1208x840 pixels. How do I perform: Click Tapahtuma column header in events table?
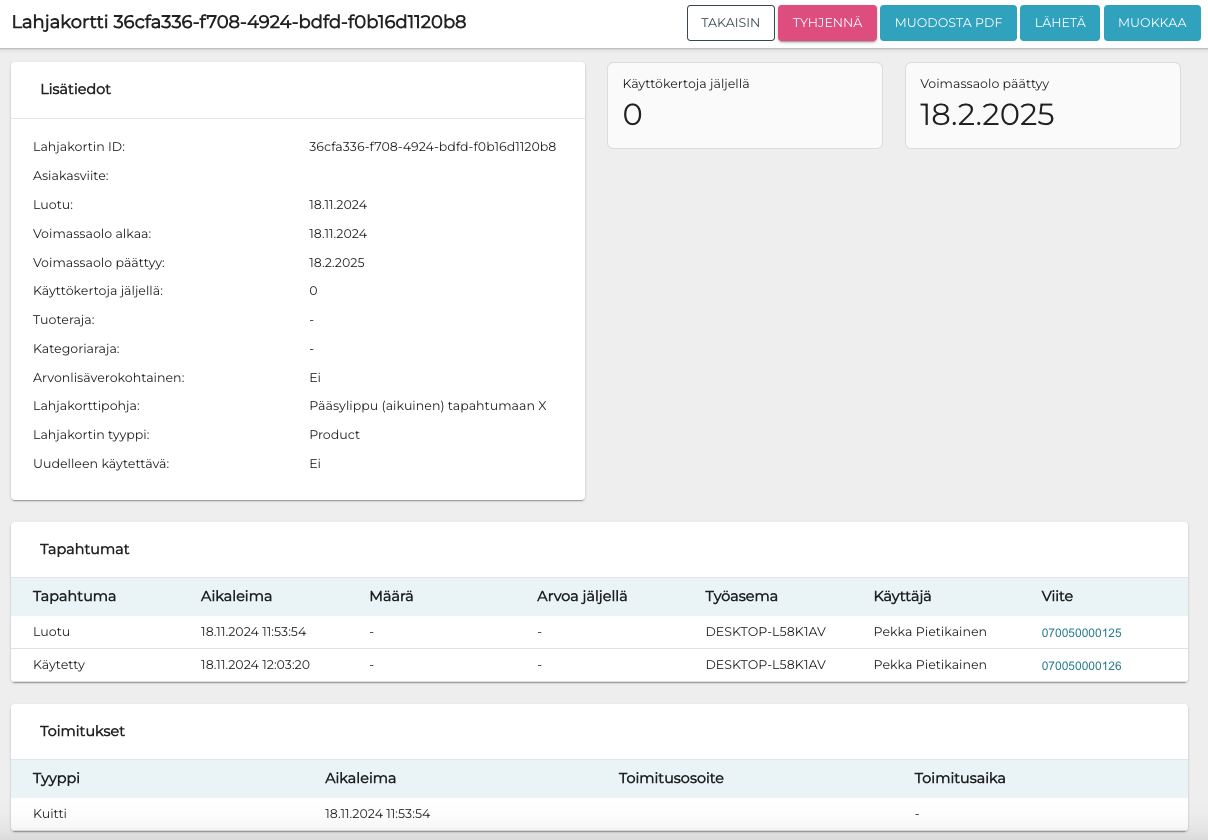pos(74,596)
